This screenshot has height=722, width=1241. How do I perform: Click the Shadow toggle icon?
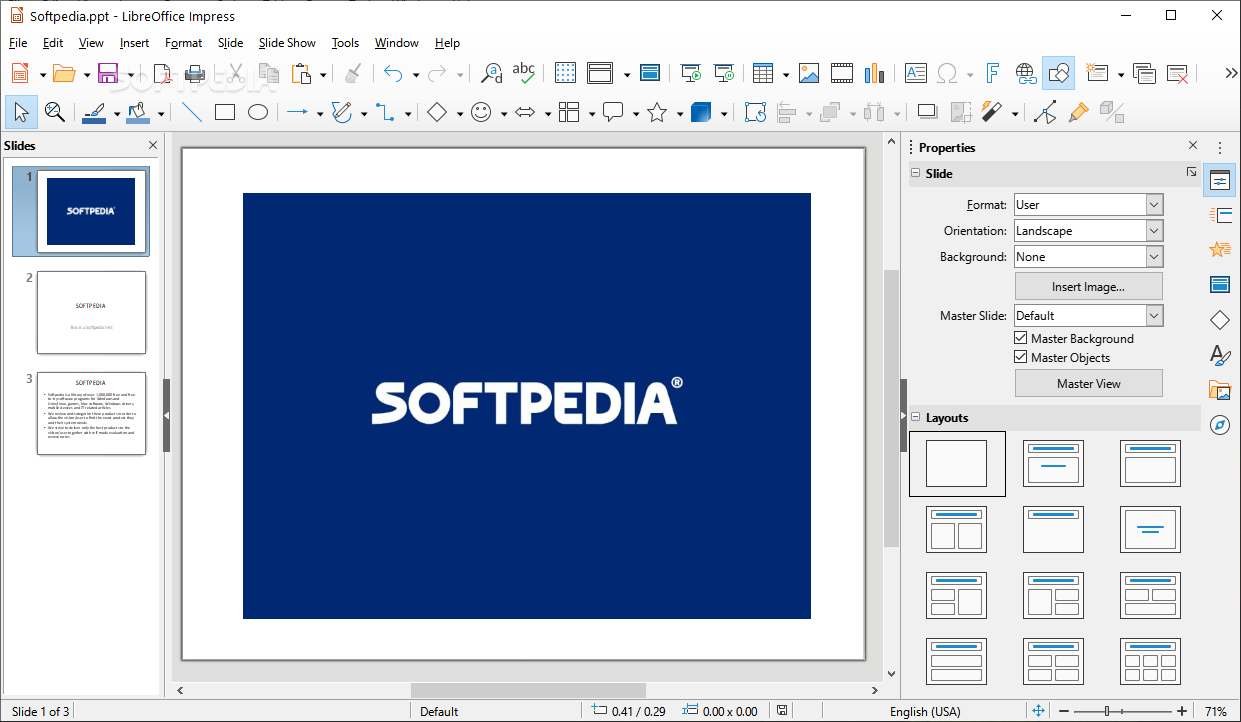tap(927, 112)
